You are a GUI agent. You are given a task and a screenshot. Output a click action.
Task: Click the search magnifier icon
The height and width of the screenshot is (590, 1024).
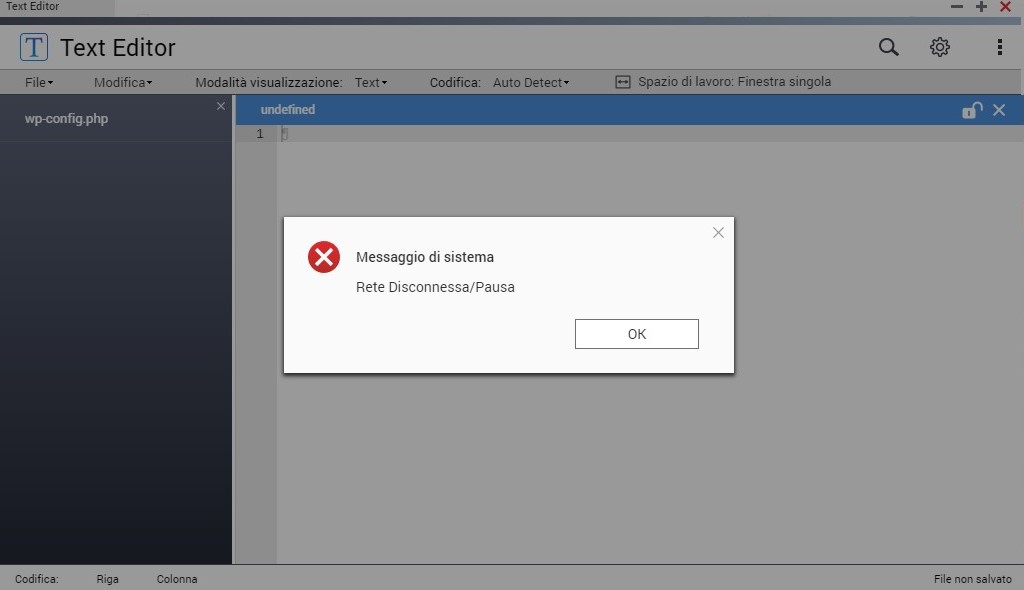[888, 47]
